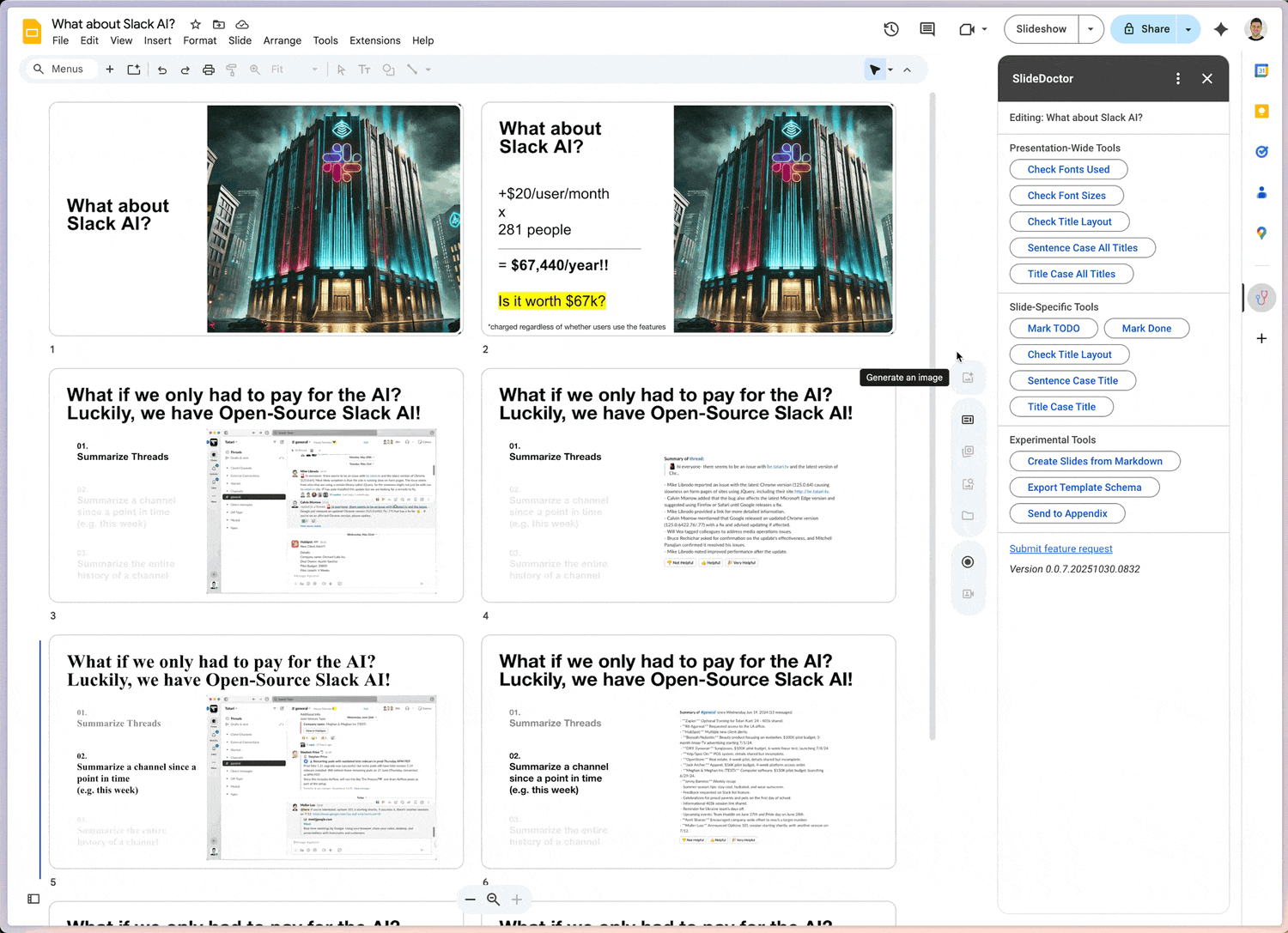Open Google Calendar in side panel
This screenshot has width=1288, height=933.
(x=1261, y=71)
